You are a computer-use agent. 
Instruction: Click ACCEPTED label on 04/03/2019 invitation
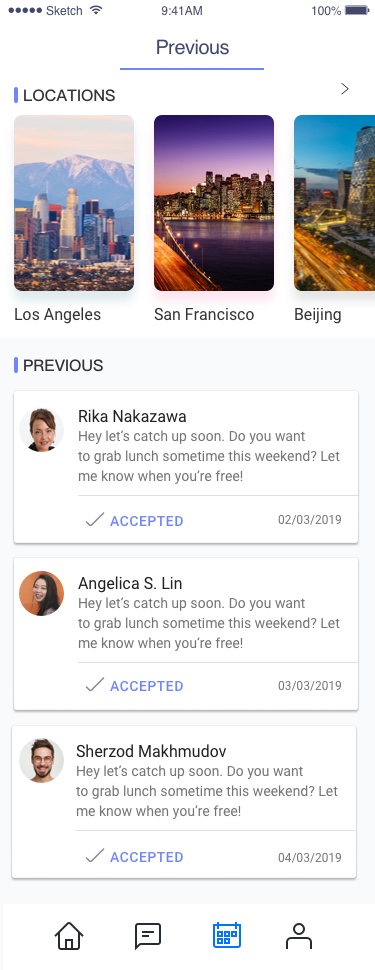tap(147, 857)
